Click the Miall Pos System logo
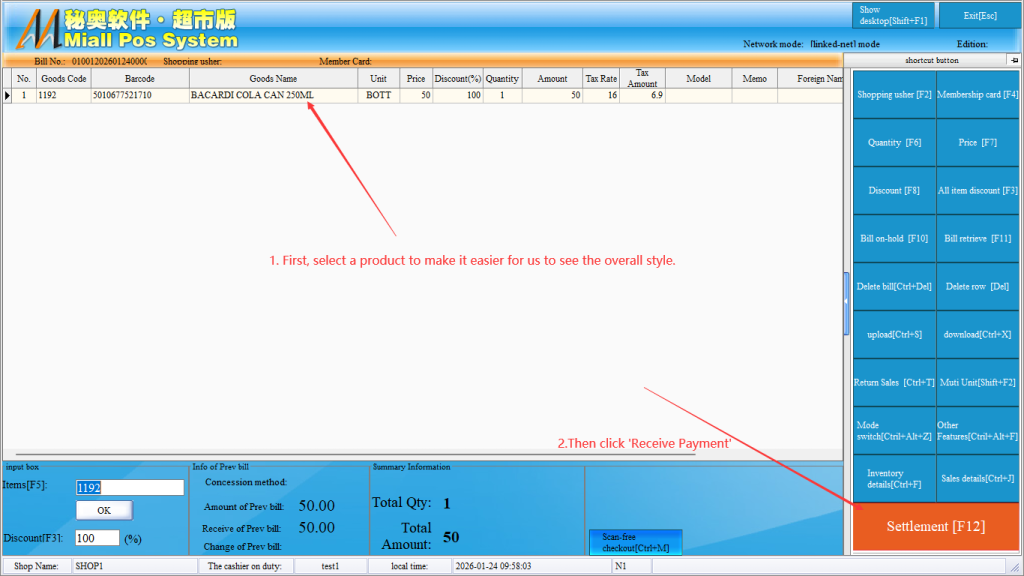1024x576 pixels. 125,29
